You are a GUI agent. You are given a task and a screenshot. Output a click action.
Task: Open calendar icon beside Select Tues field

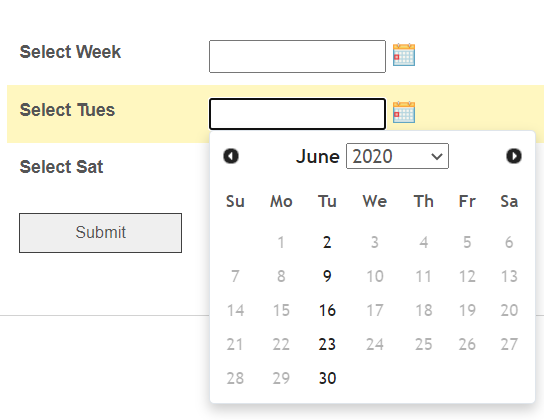(x=404, y=112)
